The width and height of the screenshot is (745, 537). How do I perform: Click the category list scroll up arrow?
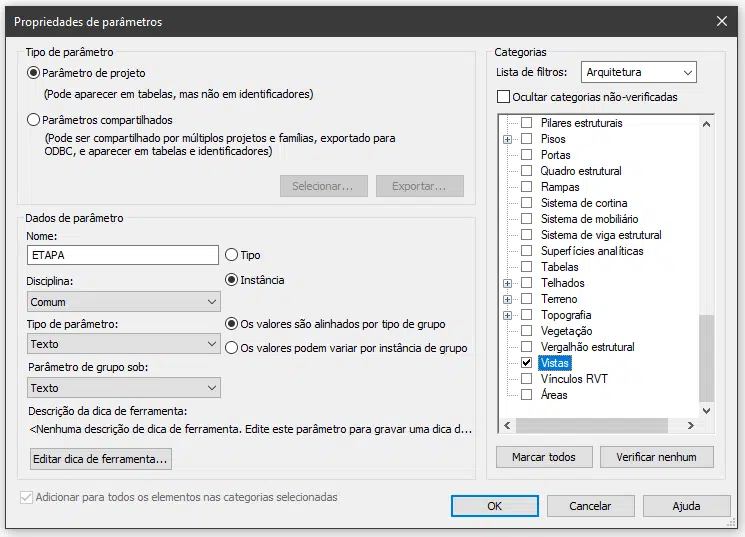coord(707,124)
